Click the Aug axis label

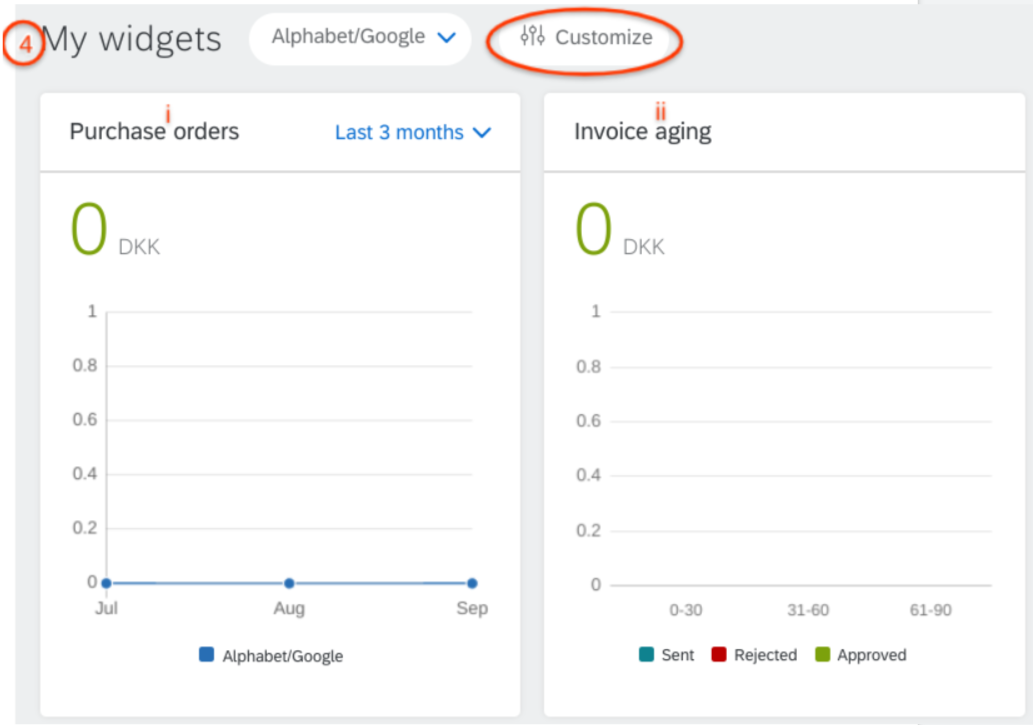[289, 608]
